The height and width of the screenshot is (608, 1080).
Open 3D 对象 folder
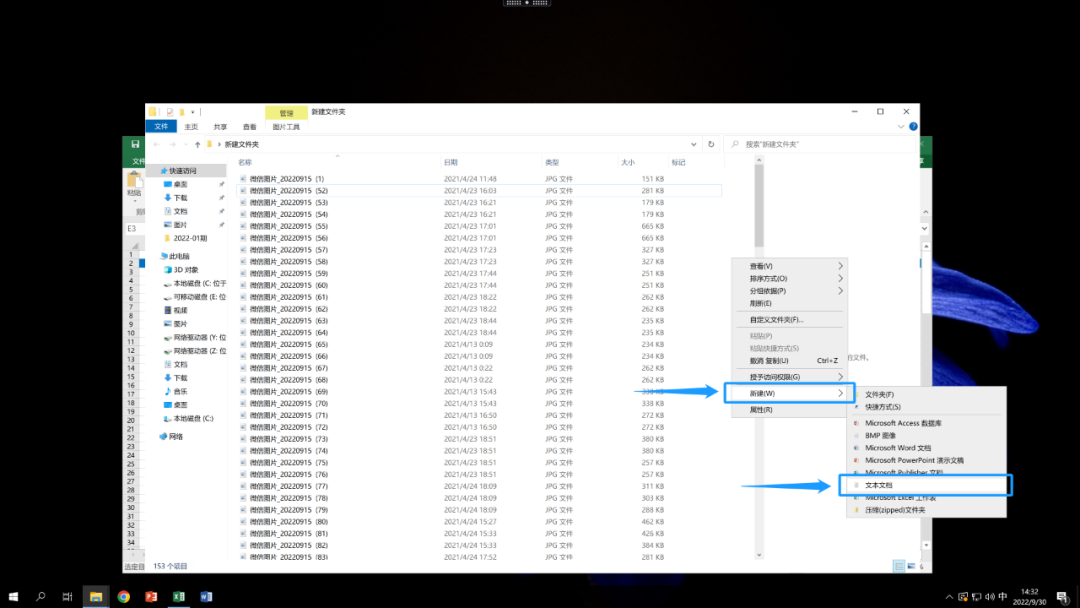coord(185,270)
